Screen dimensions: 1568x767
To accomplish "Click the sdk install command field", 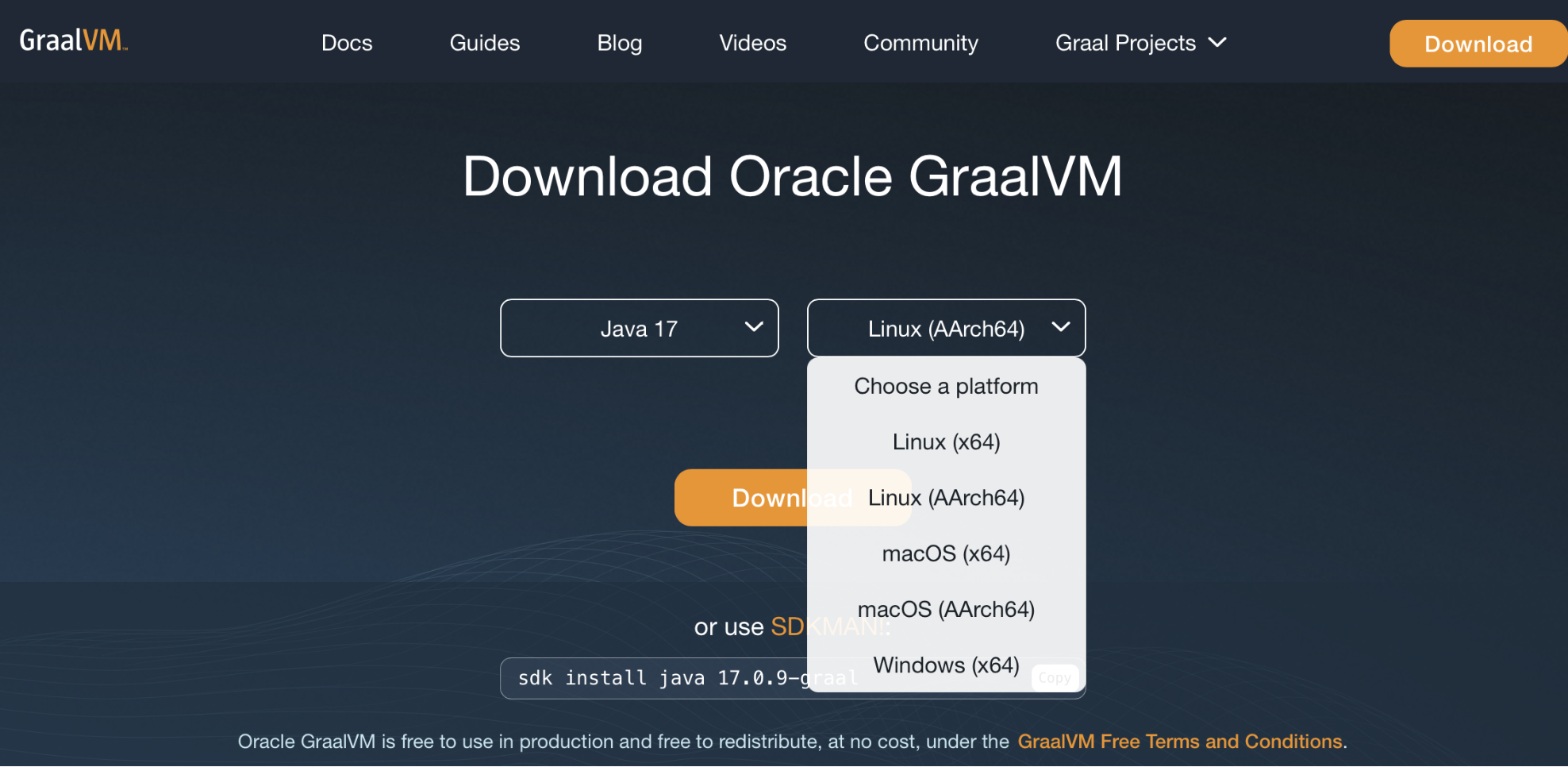I will 651,678.
